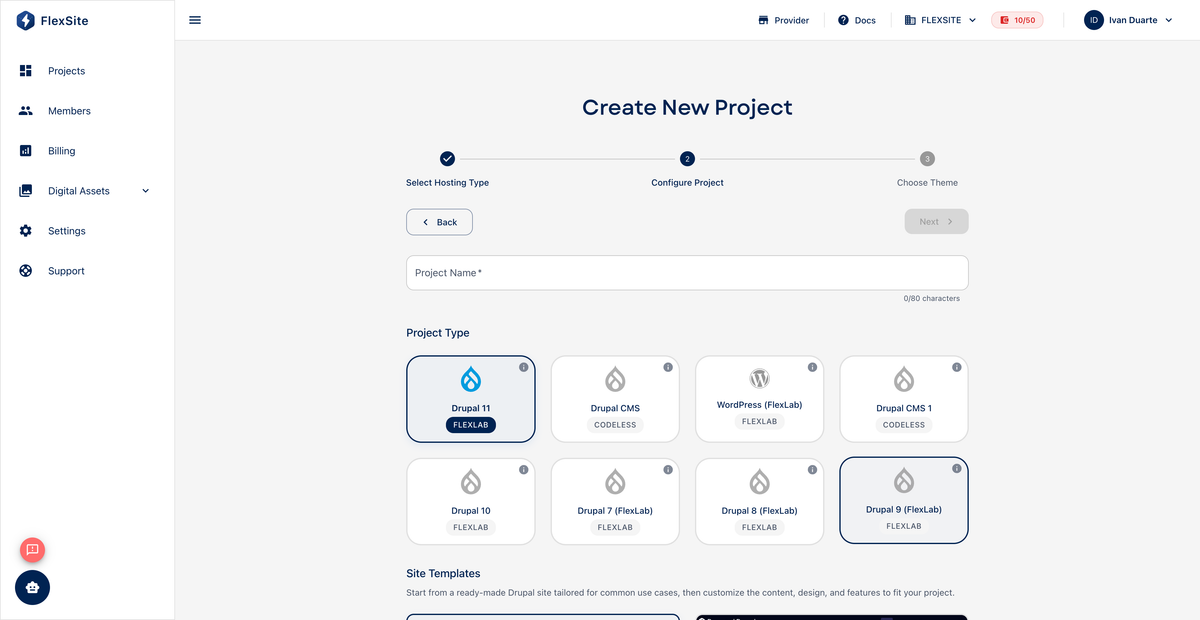1200x620 pixels.
Task: Show info for Drupal 7 (FlexLab) card
Action: 668,469
